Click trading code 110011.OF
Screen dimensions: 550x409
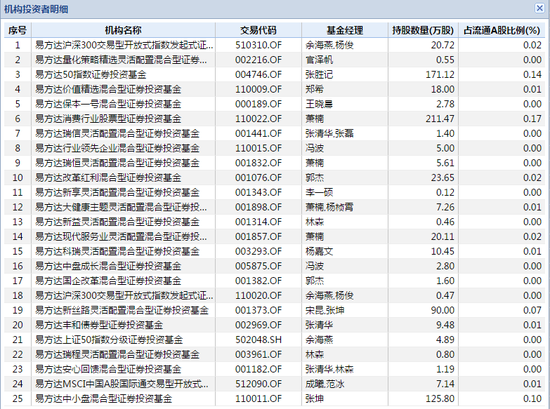tap(259, 399)
